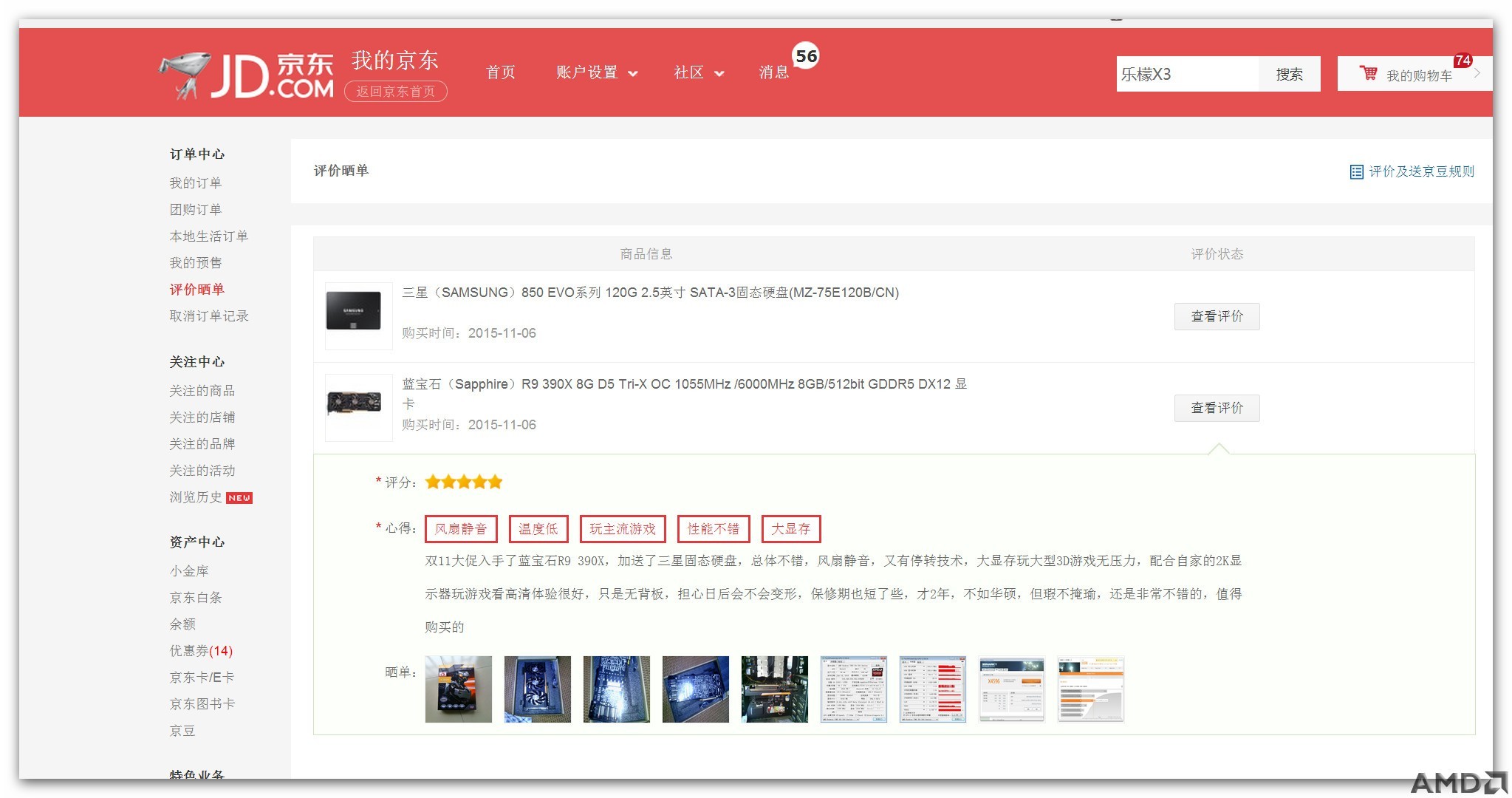Select the 大显存 tag

pyautogui.click(x=791, y=529)
